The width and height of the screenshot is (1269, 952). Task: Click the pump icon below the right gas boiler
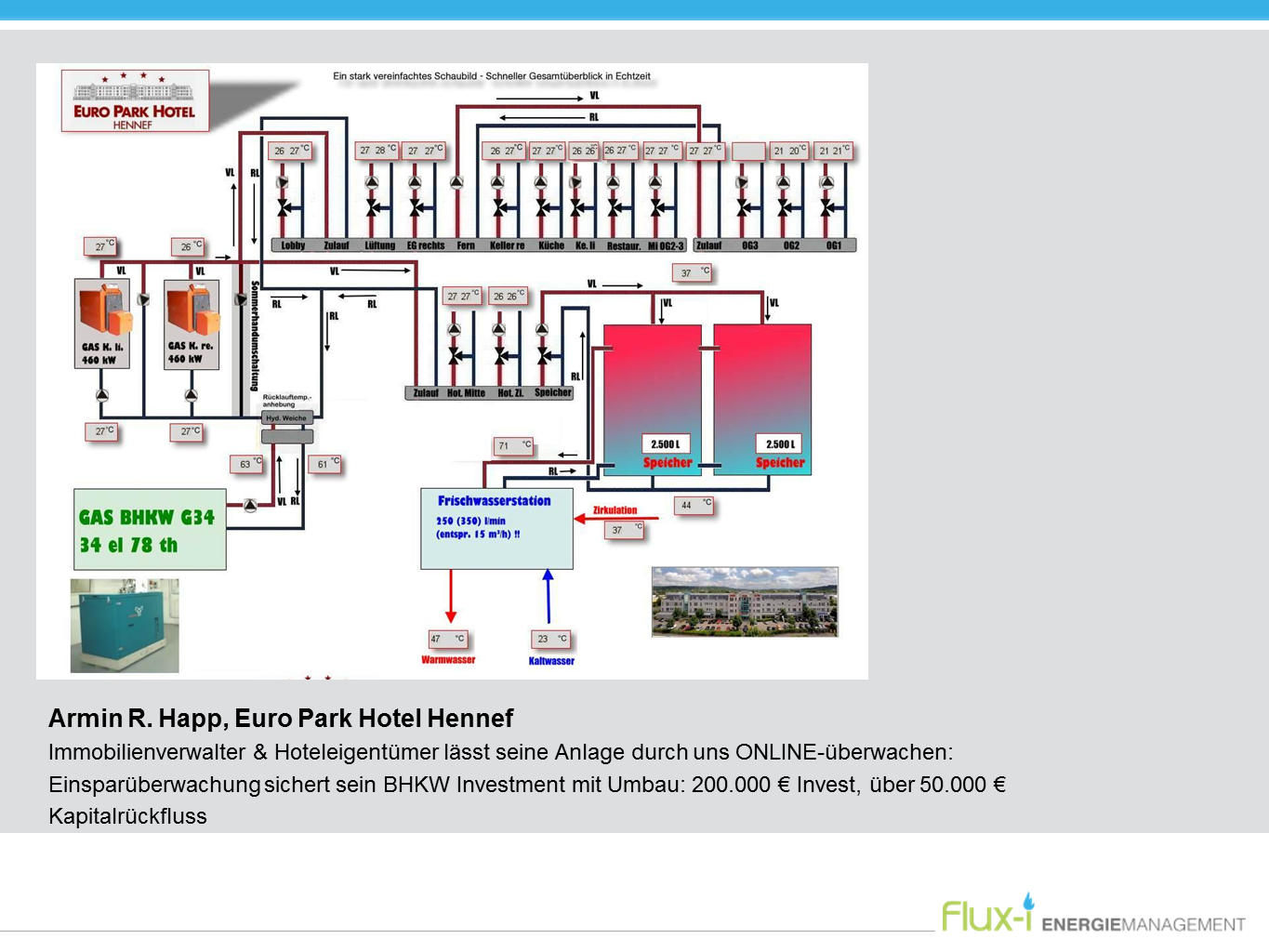pyautogui.click(x=191, y=395)
